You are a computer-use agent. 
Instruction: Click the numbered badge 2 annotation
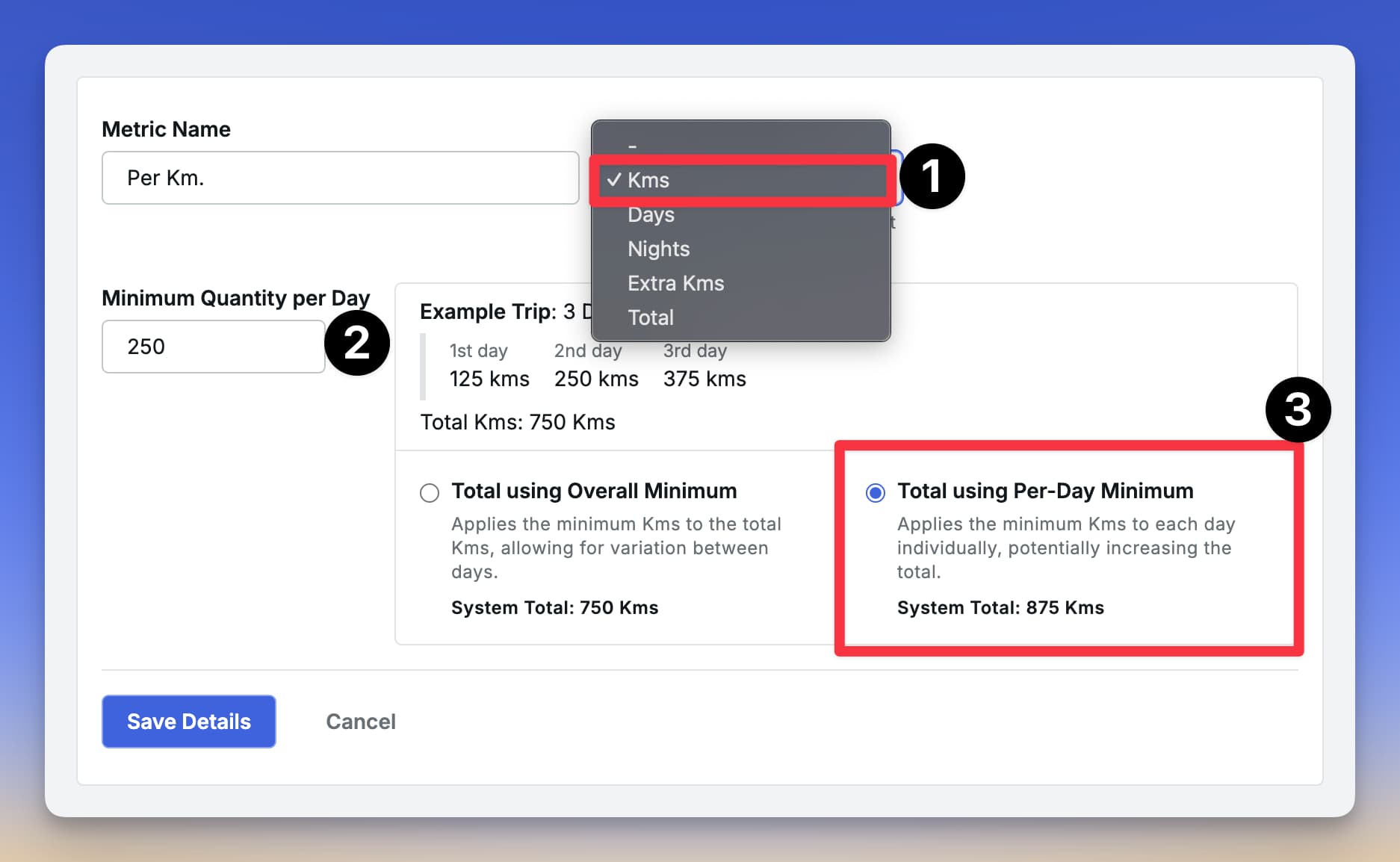click(x=356, y=344)
